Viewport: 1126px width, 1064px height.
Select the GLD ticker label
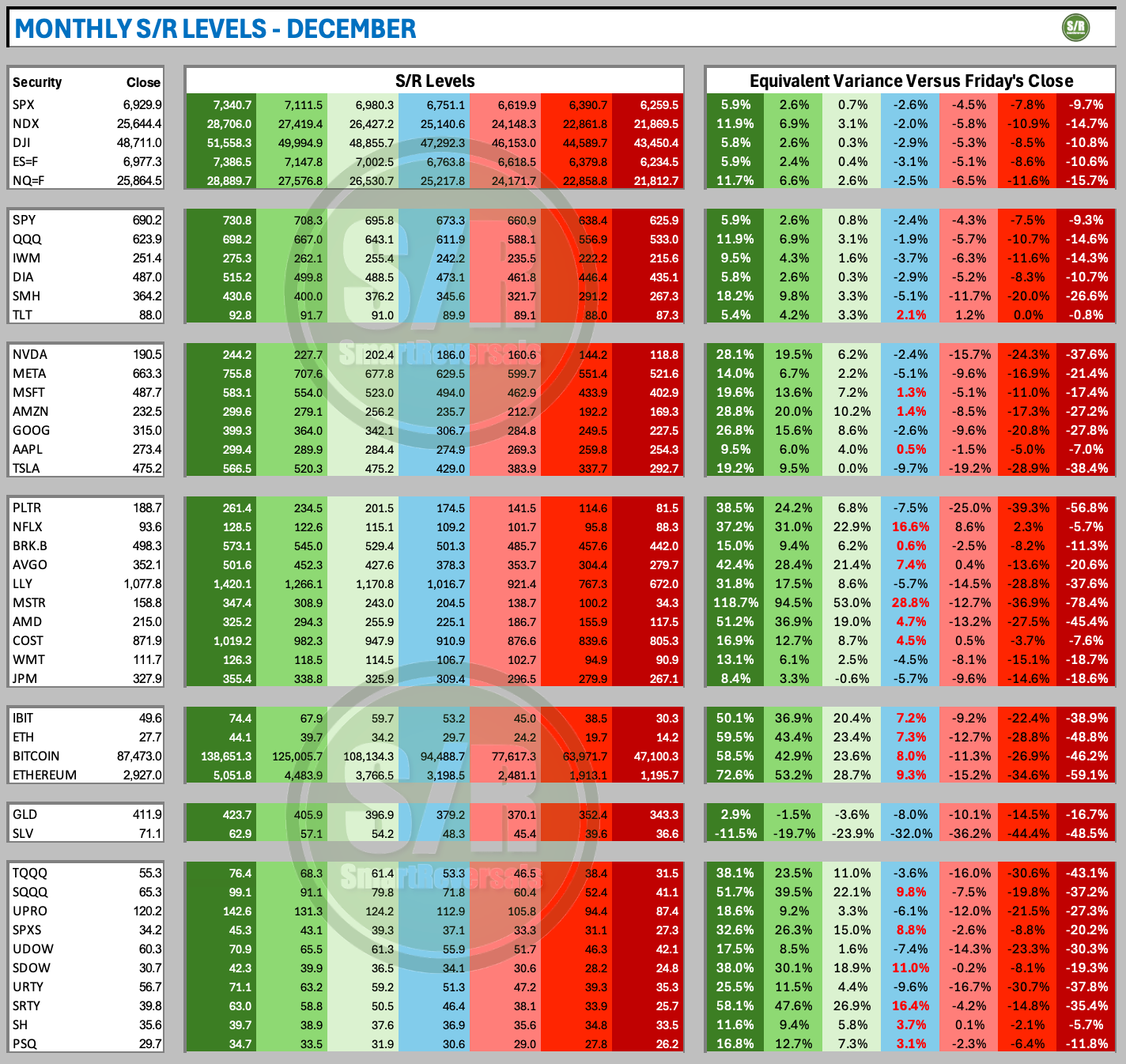pos(25,814)
